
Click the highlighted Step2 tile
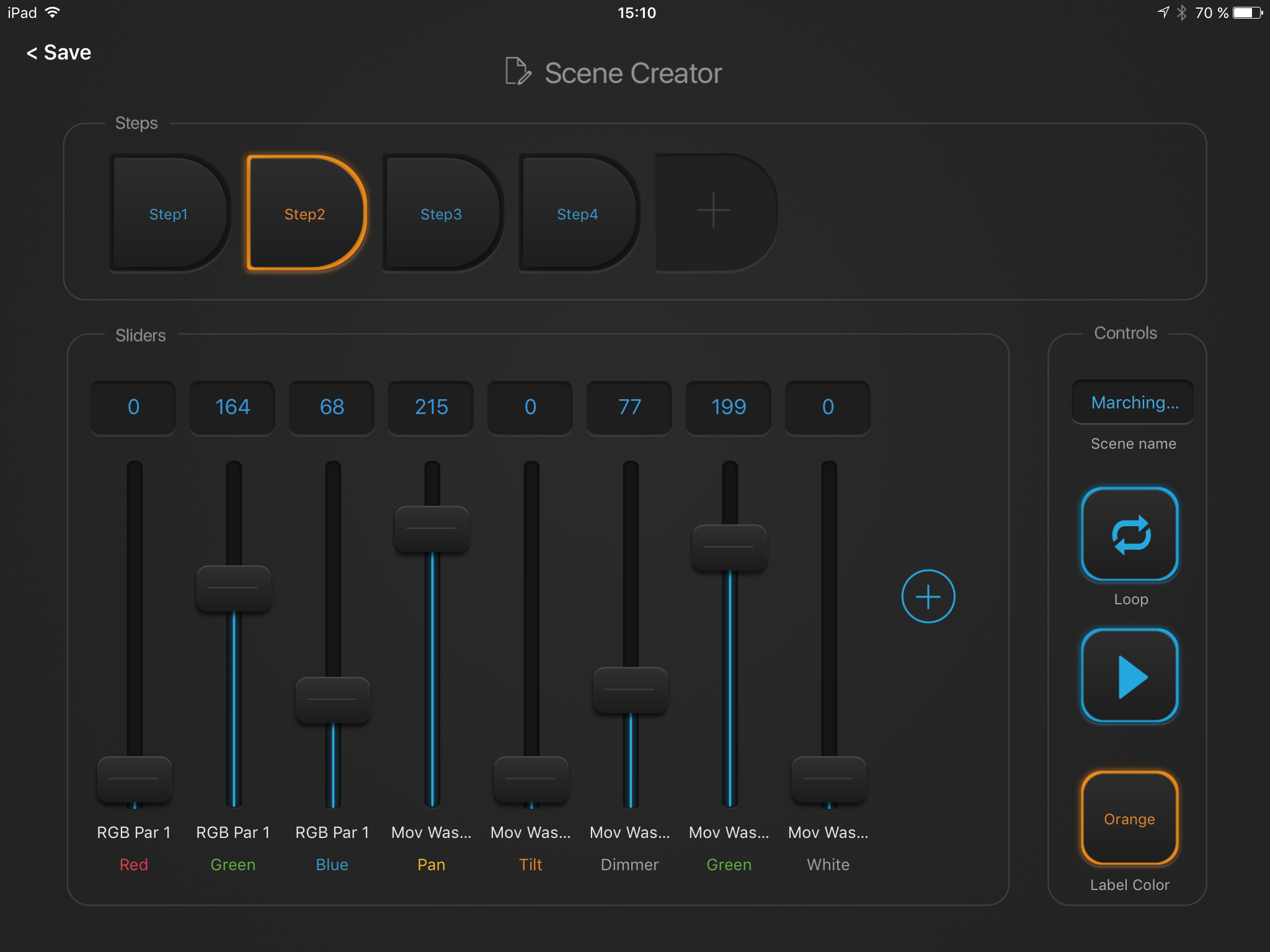point(304,214)
